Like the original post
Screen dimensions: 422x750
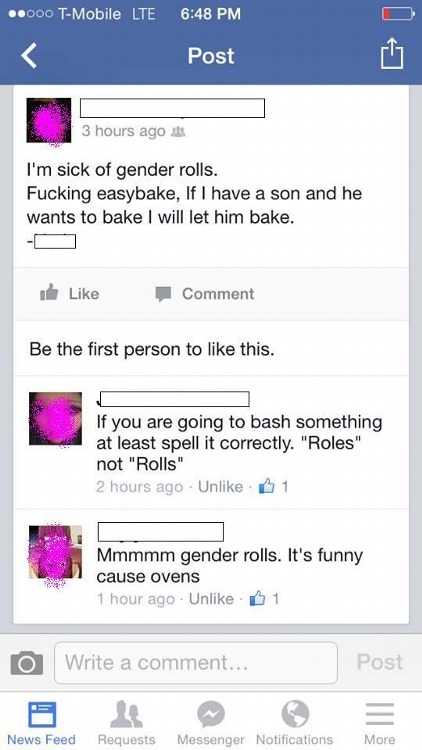(70, 293)
